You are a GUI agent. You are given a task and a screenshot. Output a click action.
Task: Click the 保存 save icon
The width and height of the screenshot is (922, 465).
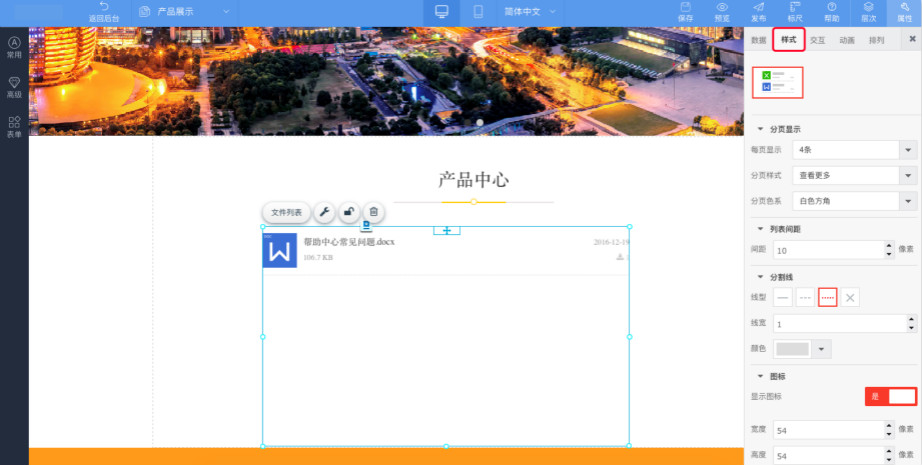[x=685, y=12]
